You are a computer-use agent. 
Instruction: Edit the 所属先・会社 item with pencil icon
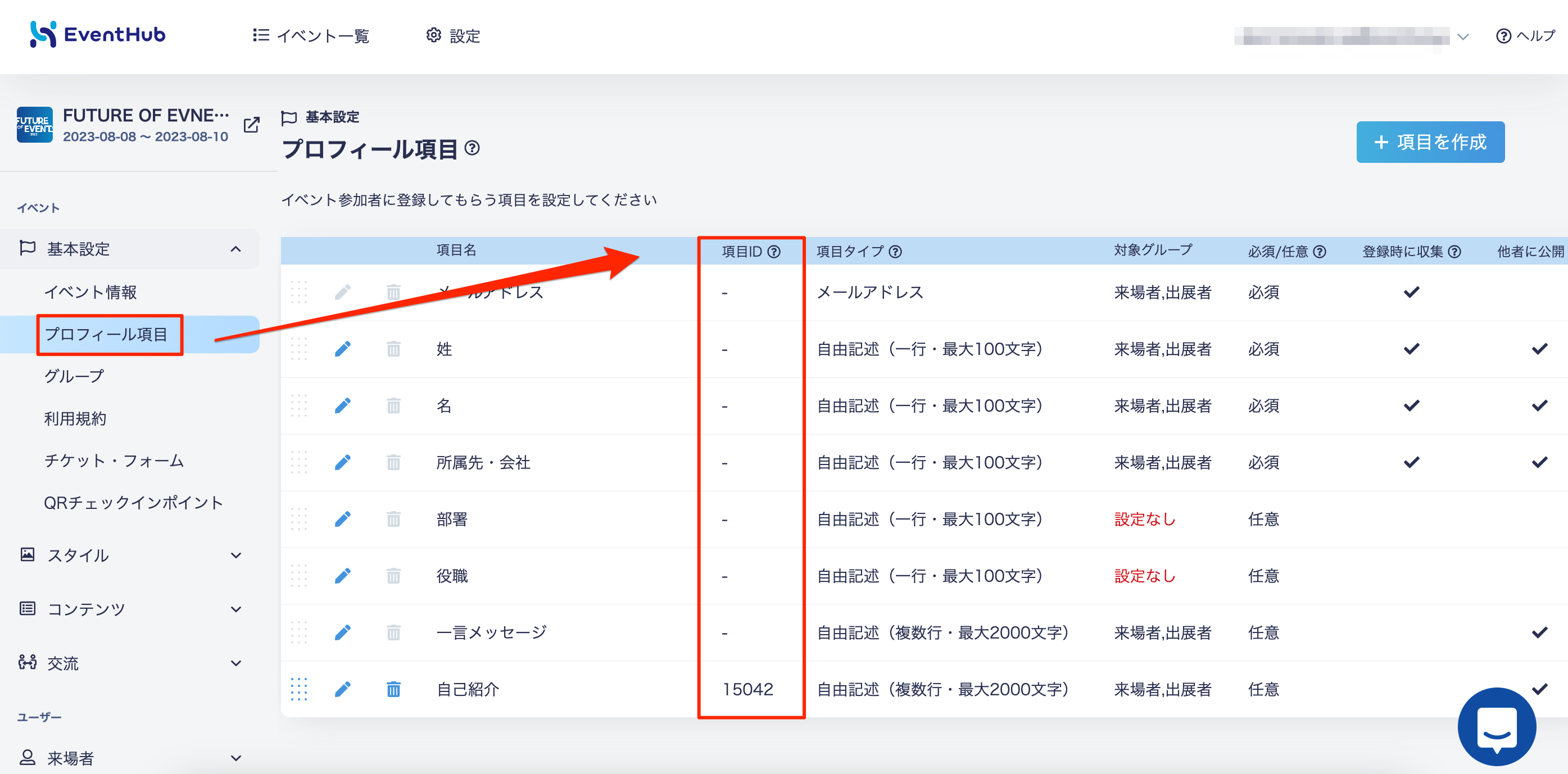point(343,462)
